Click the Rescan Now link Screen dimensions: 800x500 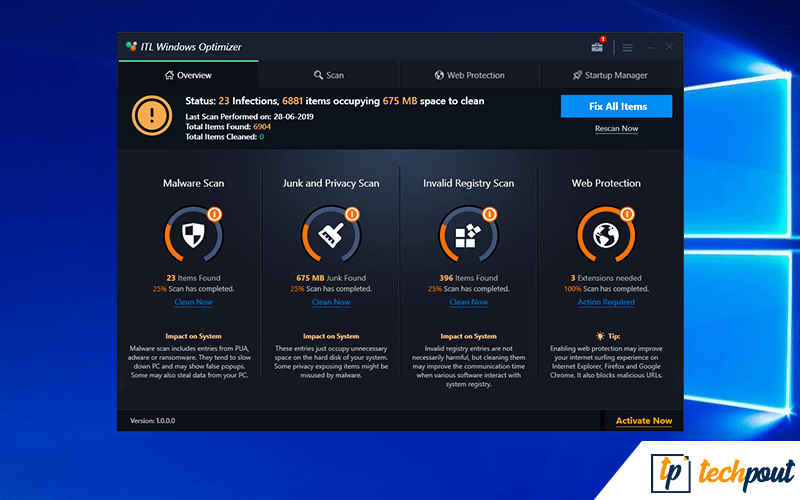click(616, 129)
